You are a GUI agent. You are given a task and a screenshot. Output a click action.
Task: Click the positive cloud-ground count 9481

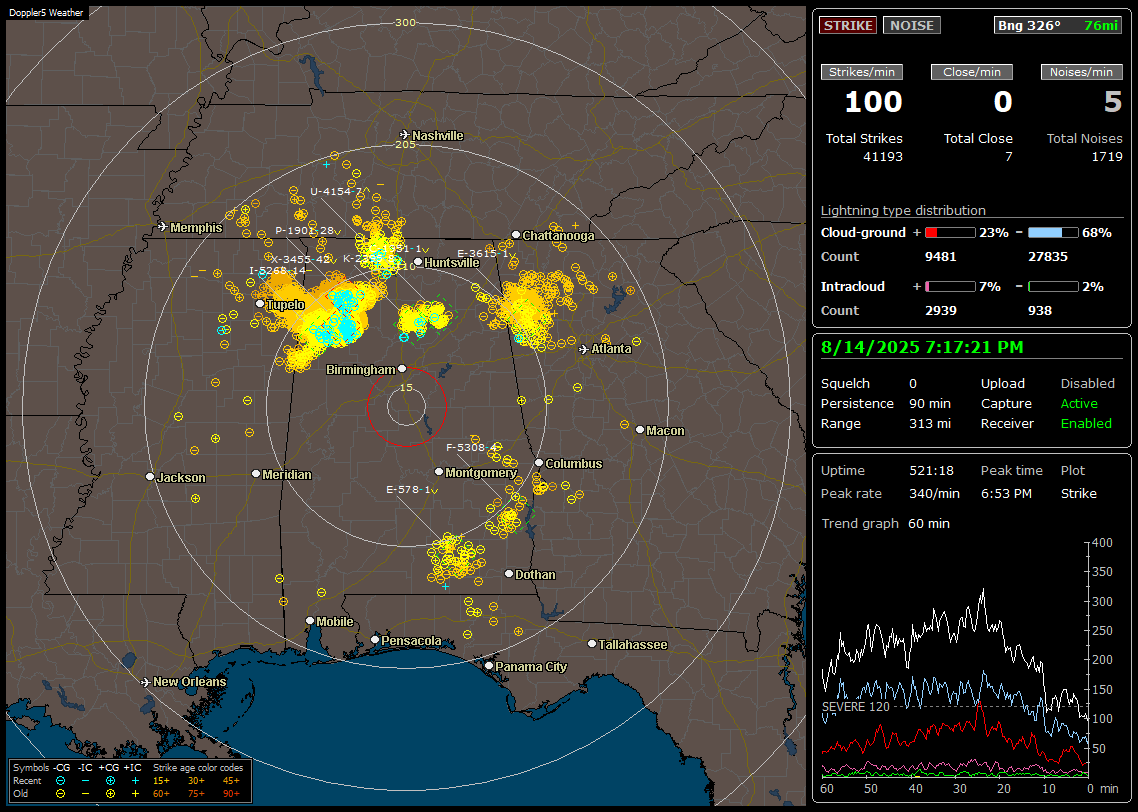[941, 257]
